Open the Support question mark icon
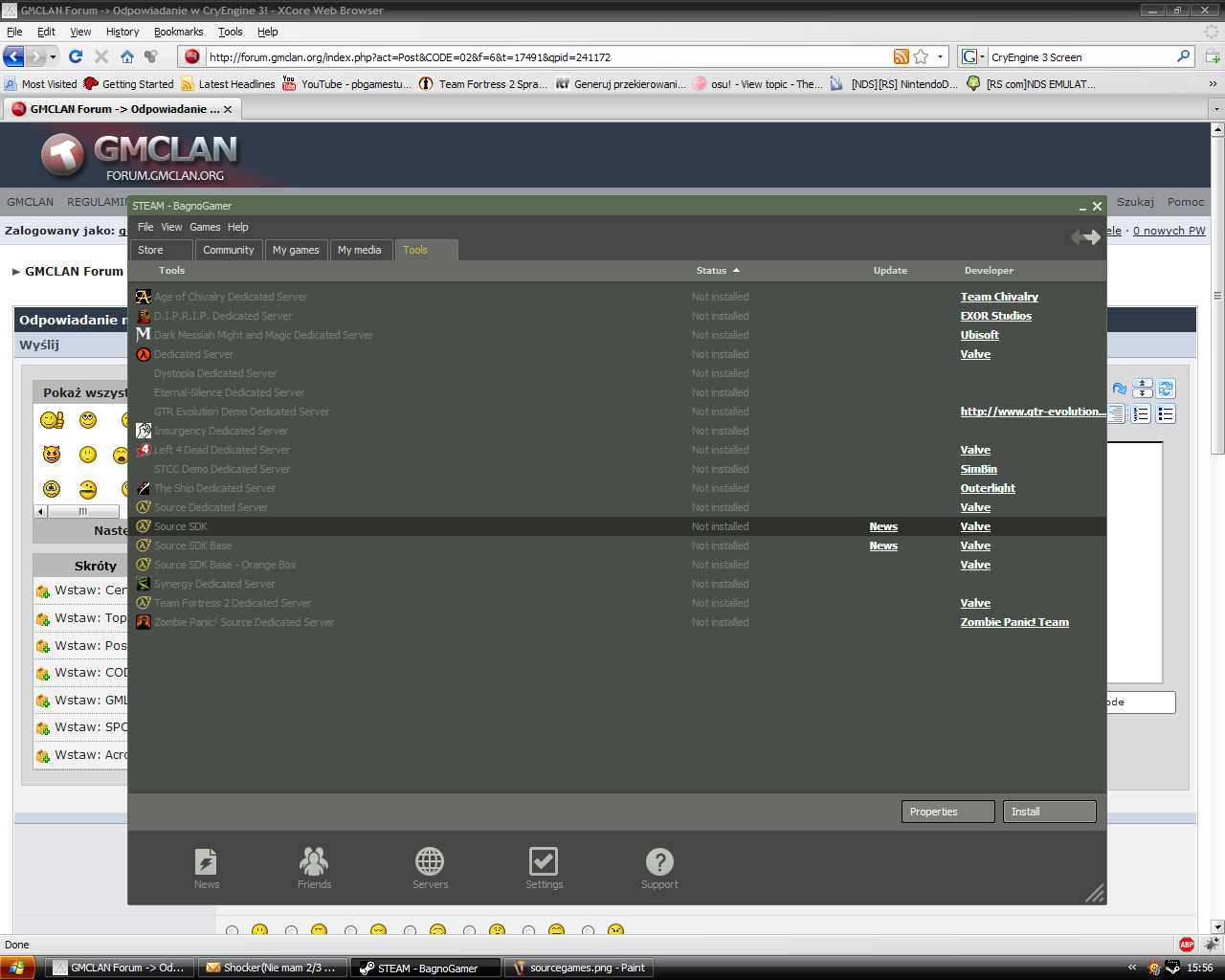This screenshot has width=1225, height=980. pos(659,862)
